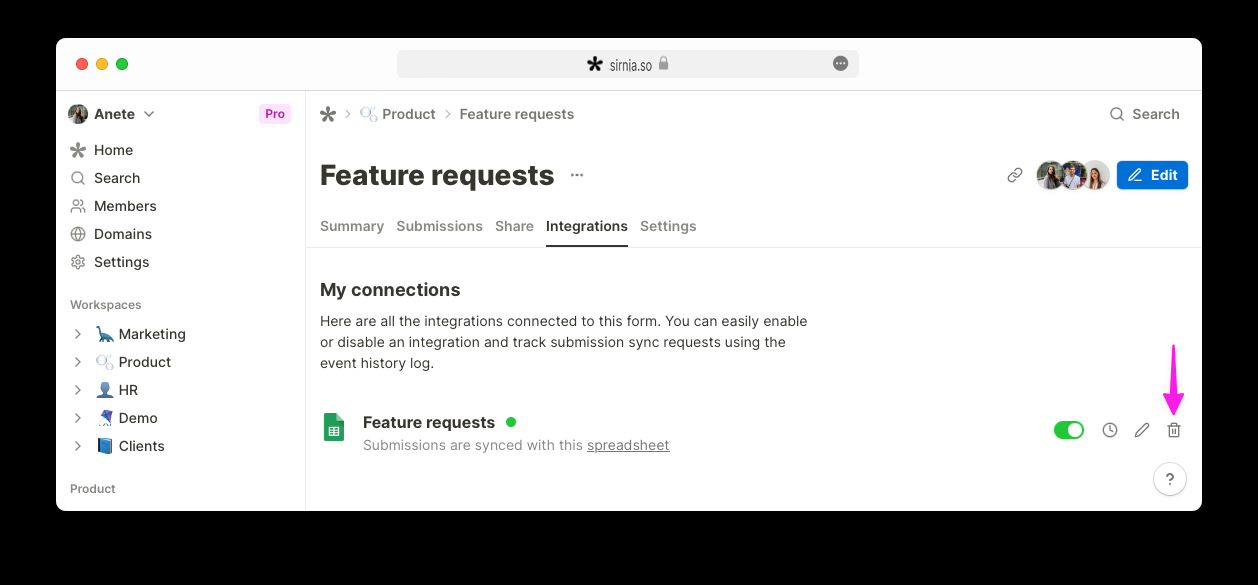Open the address bar options ellipsis icon

840,64
